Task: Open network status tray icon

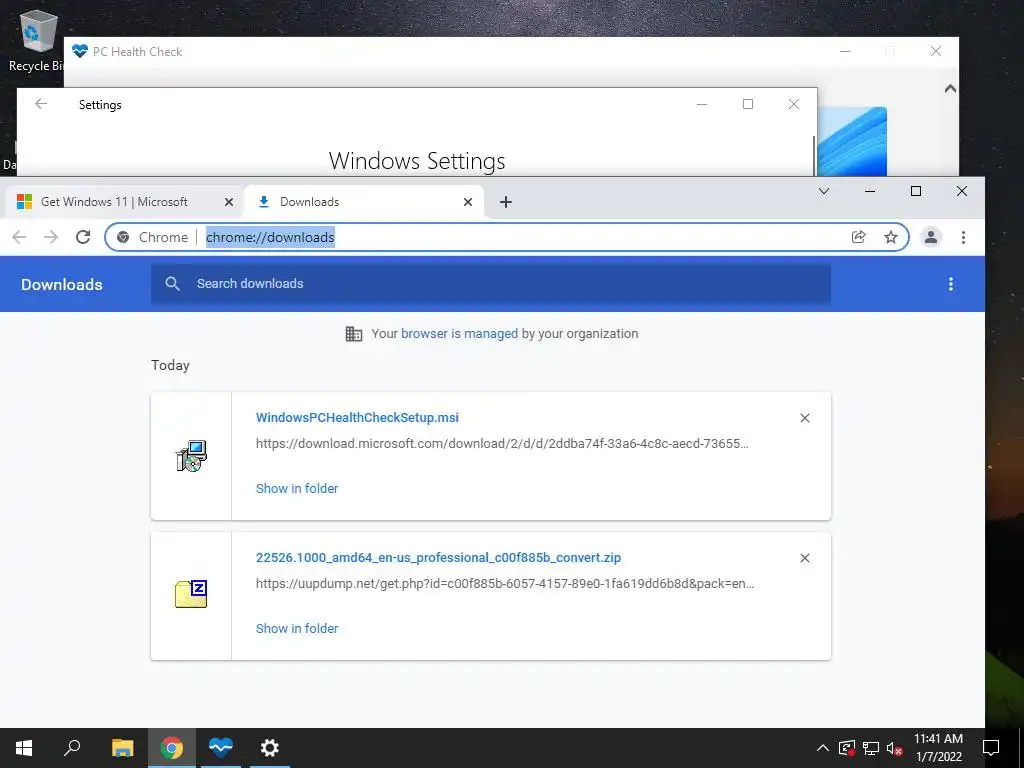Action: [x=871, y=748]
